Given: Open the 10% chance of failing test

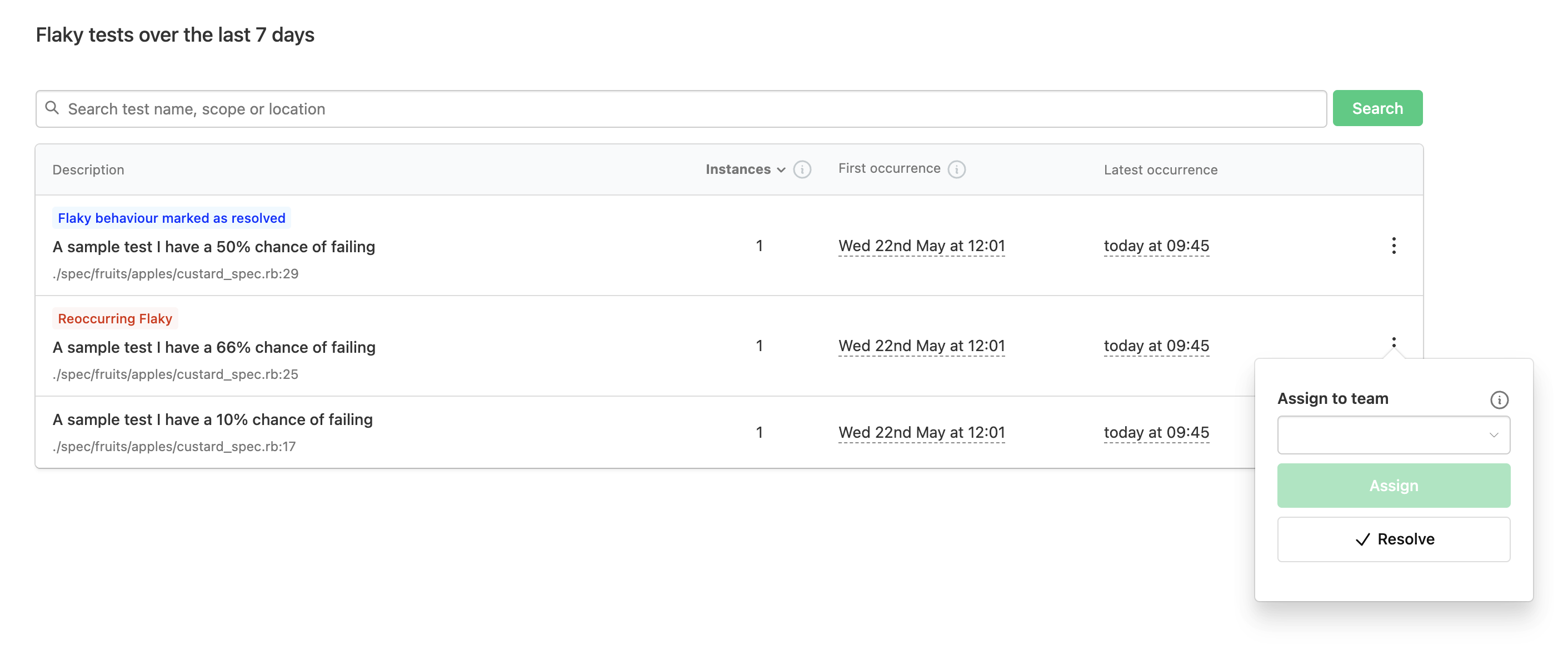Looking at the screenshot, I should pyautogui.click(x=212, y=419).
